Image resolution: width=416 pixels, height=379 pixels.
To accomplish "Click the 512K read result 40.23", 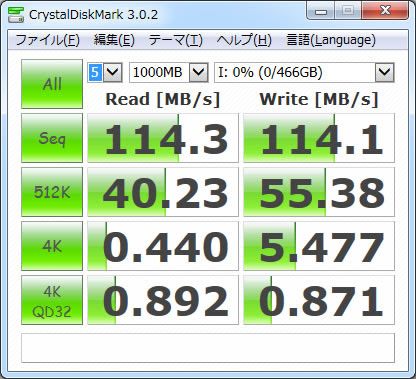I will point(163,192).
